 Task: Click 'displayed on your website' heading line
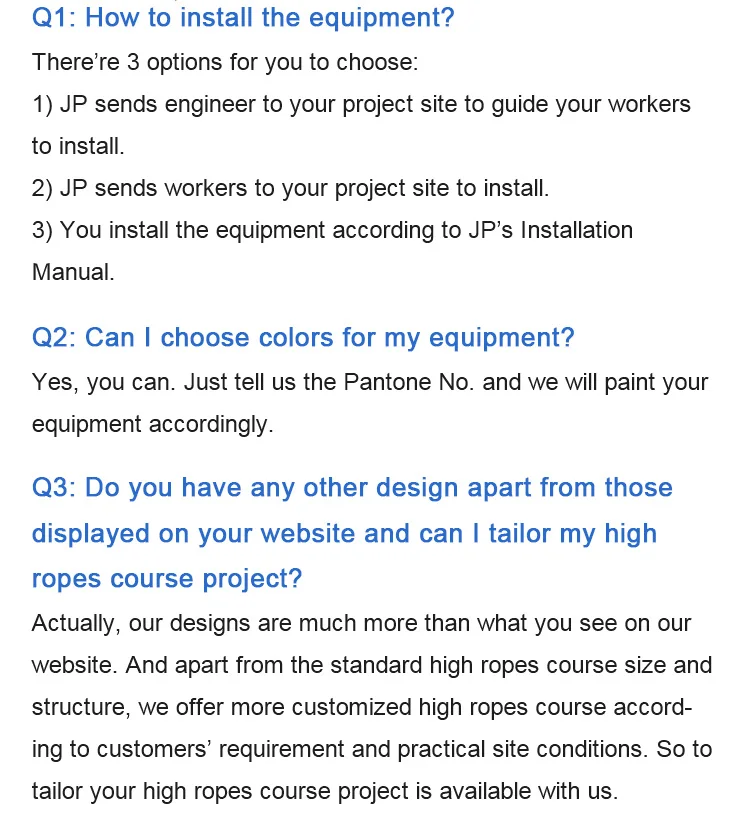point(344,533)
